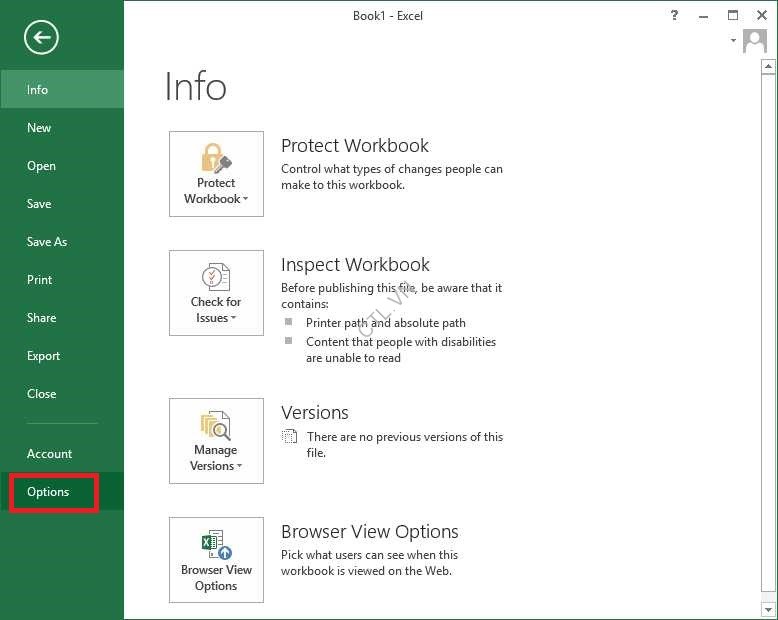The width and height of the screenshot is (778, 620).
Task: Click the scrollbar up arrow
Action: 768,66
